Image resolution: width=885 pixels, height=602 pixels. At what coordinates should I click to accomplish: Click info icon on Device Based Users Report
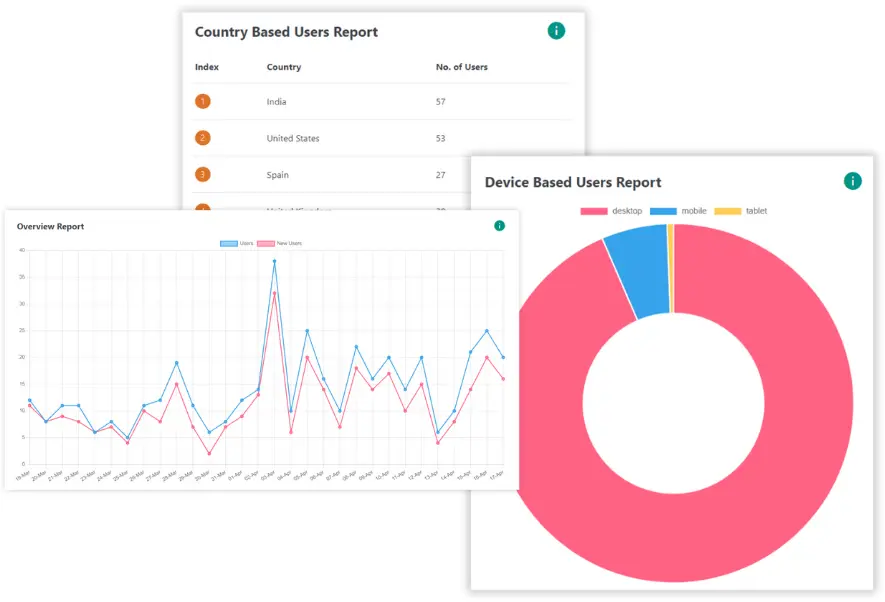click(x=852, y=181)
